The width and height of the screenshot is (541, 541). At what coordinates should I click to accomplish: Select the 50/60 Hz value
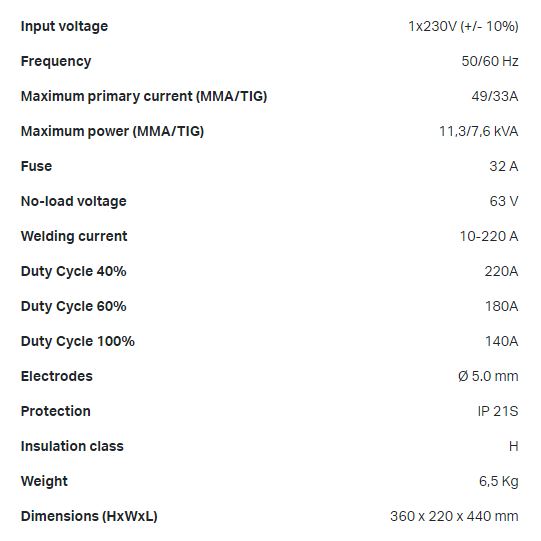(490, 61)
